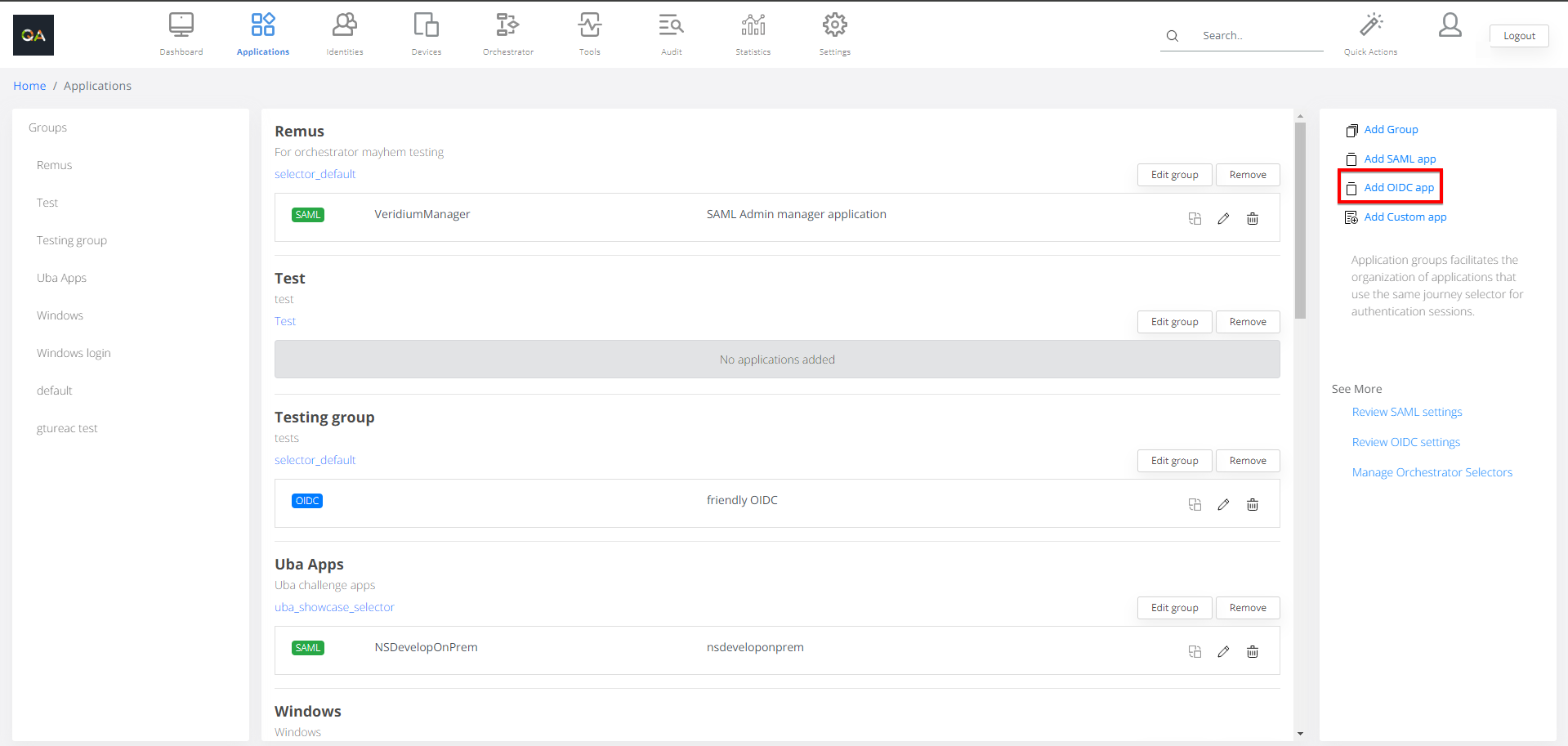The height and width of the screenshot is (746, 1568).
Task: Open the Tools menu item
Action: (589, 33)
